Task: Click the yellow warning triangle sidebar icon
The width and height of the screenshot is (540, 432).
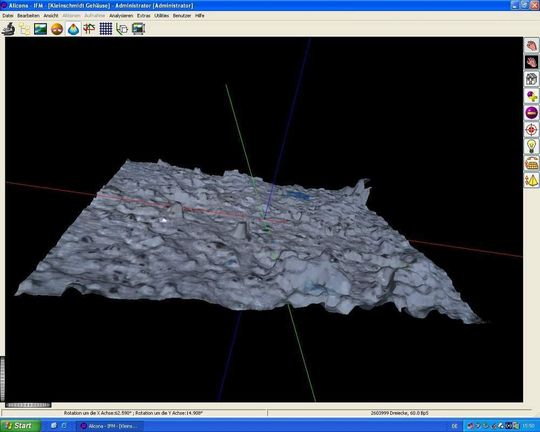Action: [x=531, y=180]
